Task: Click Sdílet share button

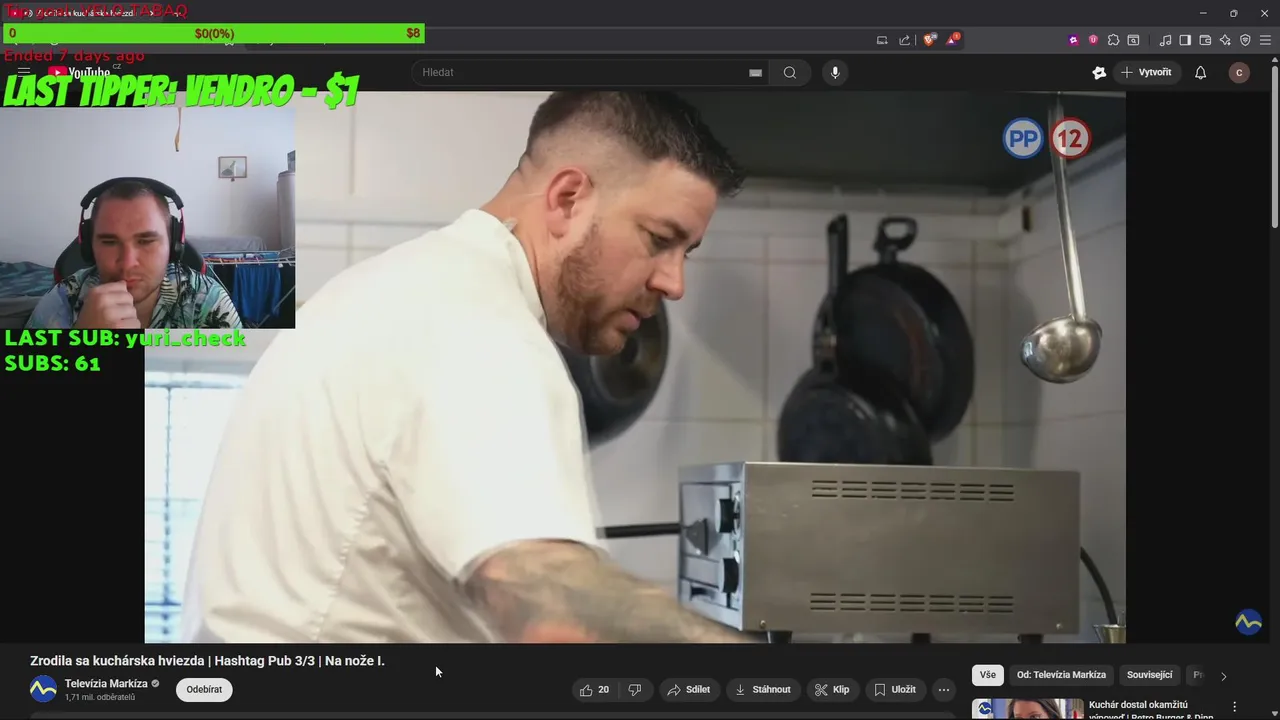Action: [689, 690]
